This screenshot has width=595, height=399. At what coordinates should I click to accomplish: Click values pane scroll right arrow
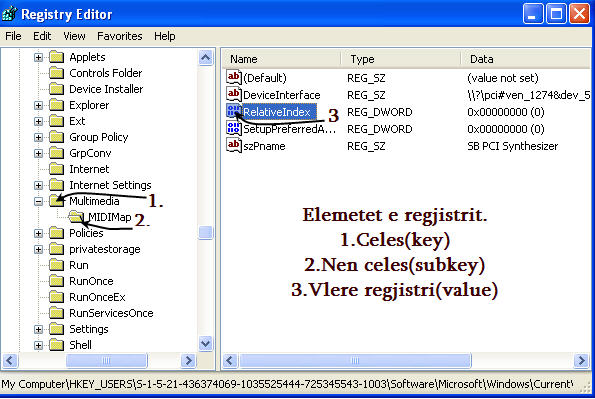581,360
